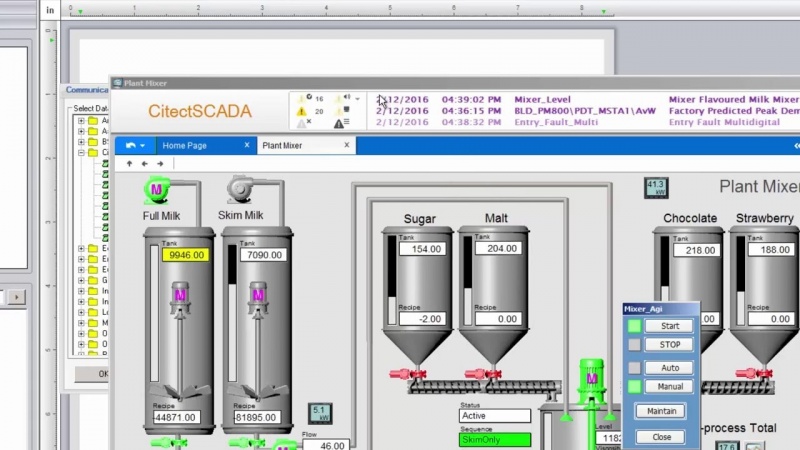
Task: Open the disabled alarms icon with X
Action: point(304,123)
